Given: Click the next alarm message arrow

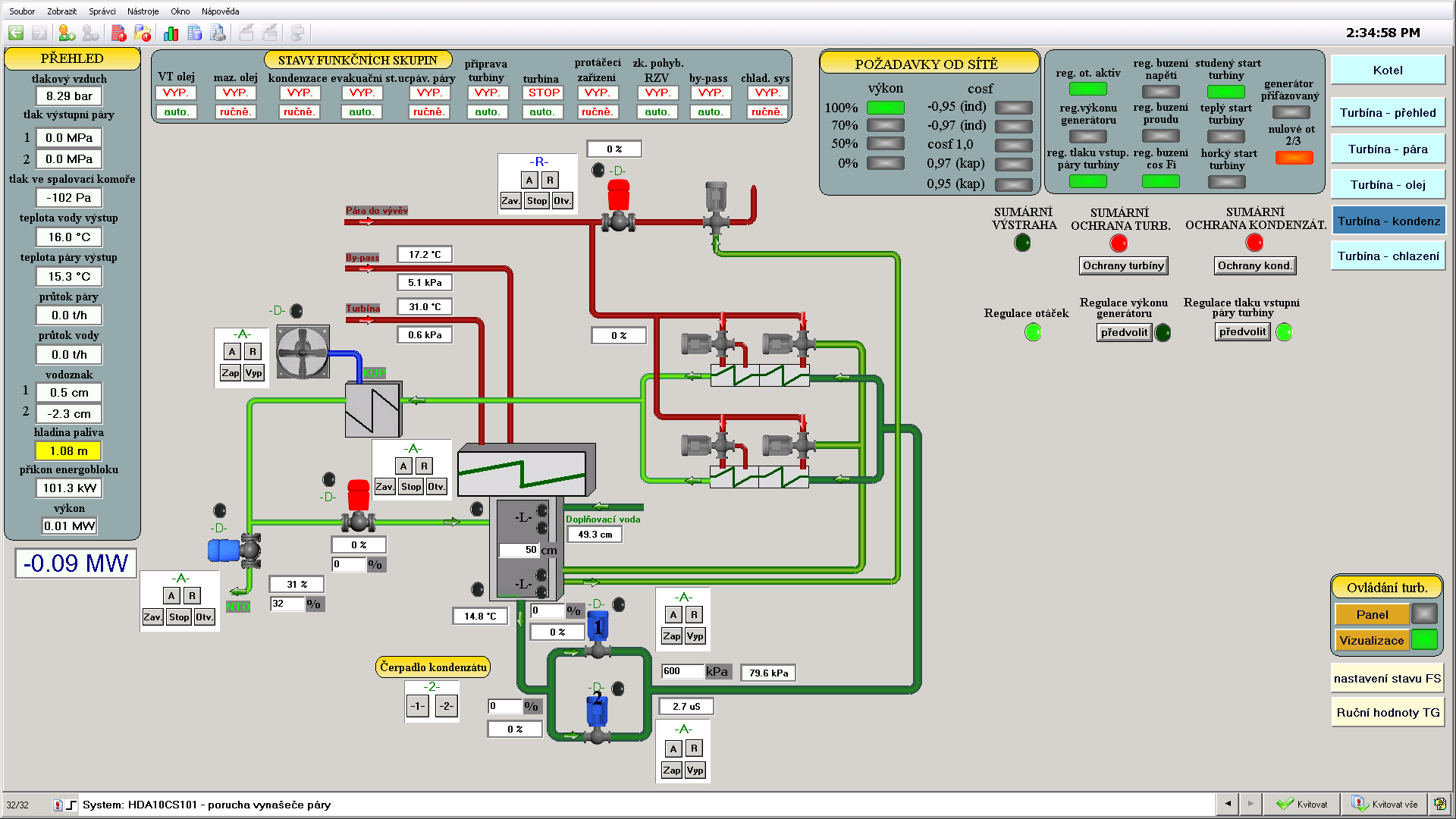Looking at the screenshot, I should point(1250,804).
